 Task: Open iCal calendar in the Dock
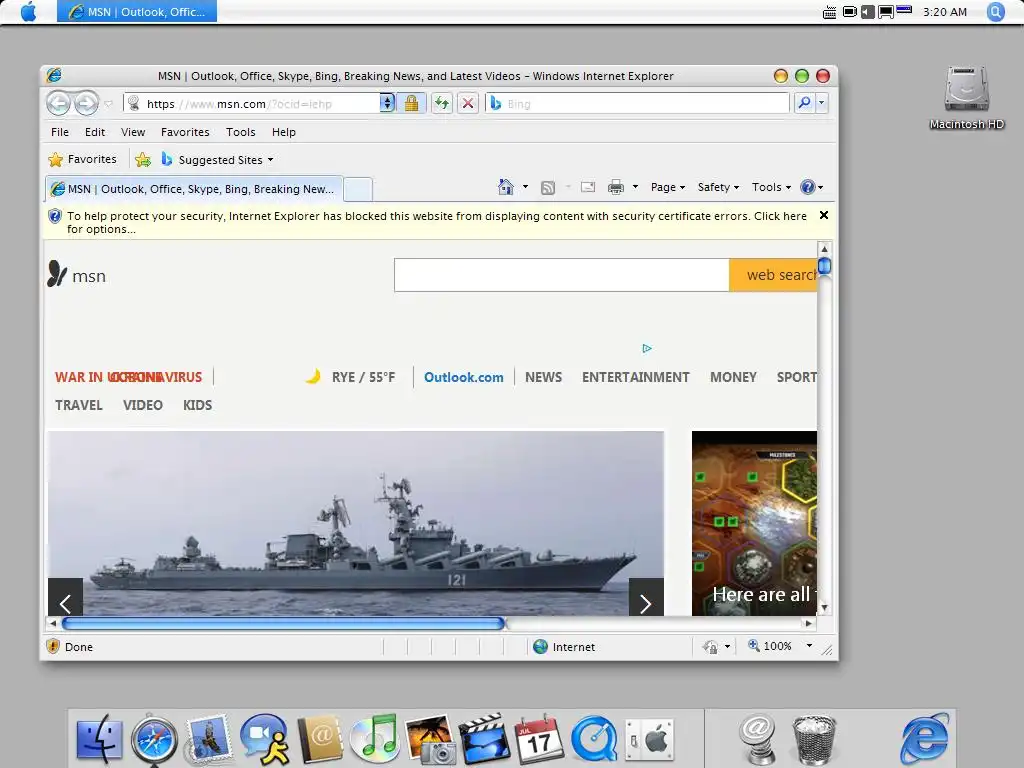click(x=539, y=739)
